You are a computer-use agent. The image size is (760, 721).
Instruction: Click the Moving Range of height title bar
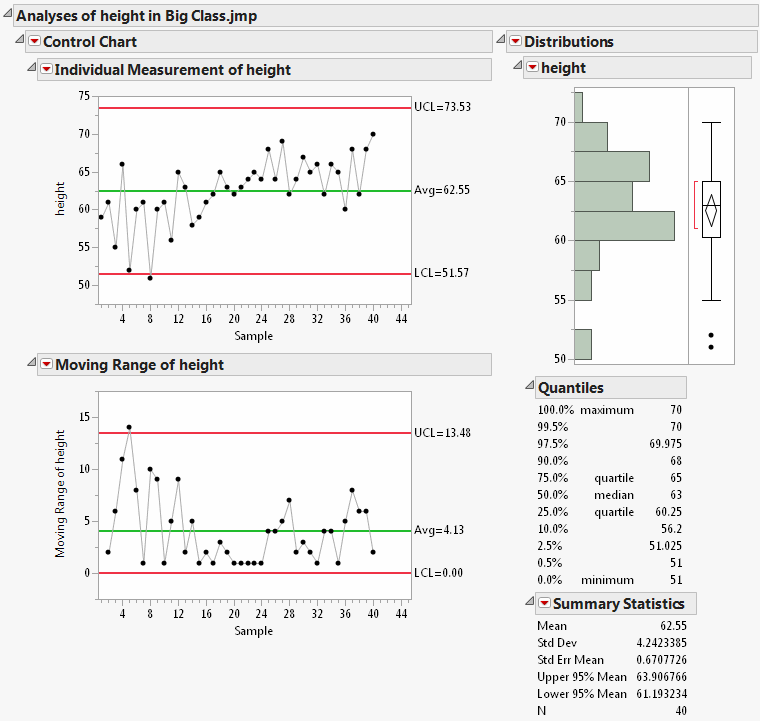tap(140, 365)
